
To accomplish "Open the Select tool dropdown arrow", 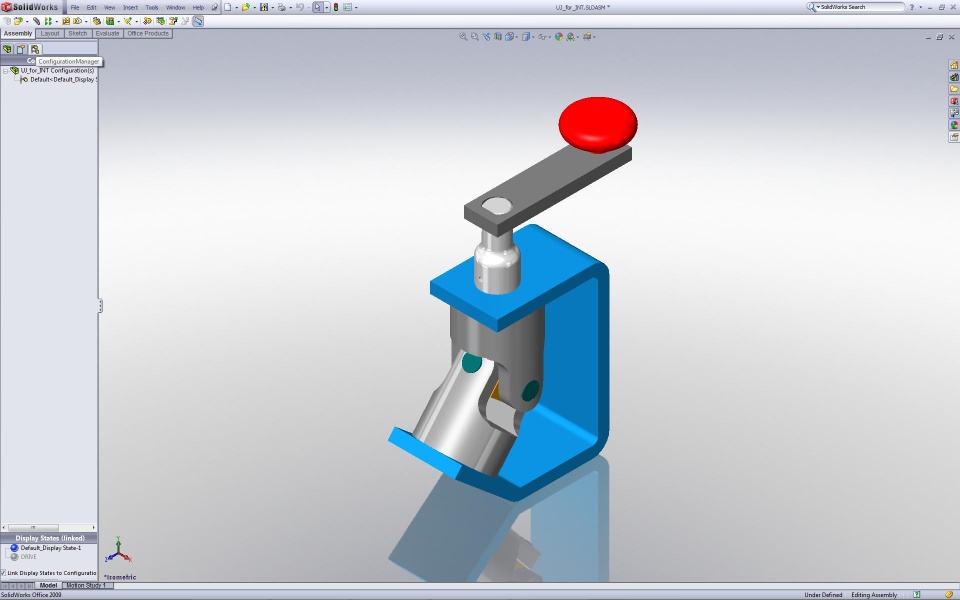I will [327, 7].
